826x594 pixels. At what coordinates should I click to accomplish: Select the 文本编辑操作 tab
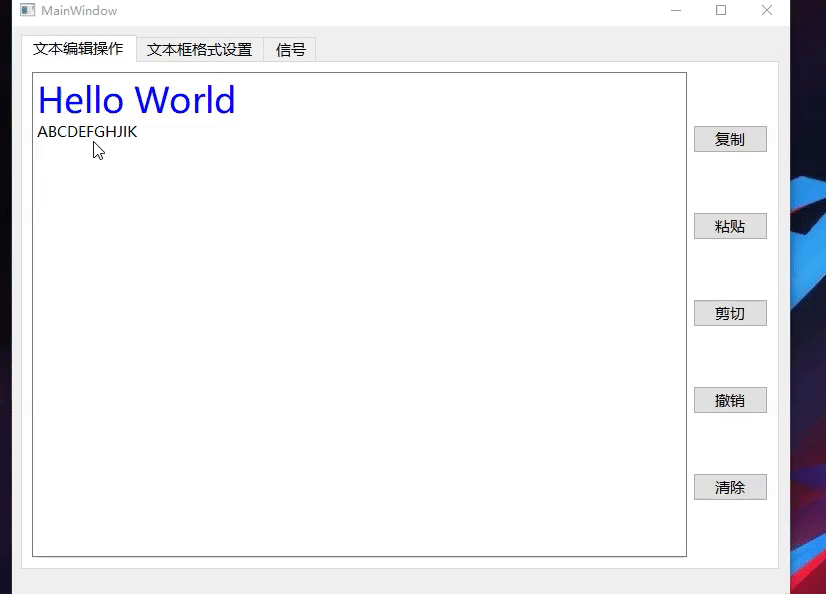77,48
